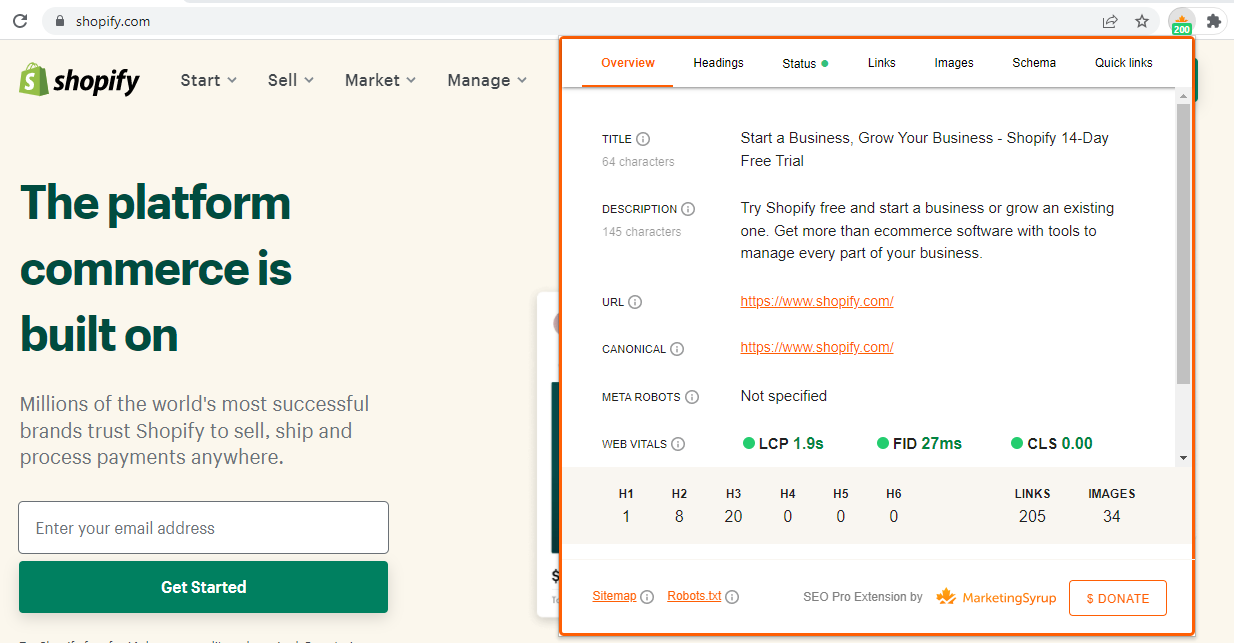Open the canonical shopify.com link

(x=816, y=347)
